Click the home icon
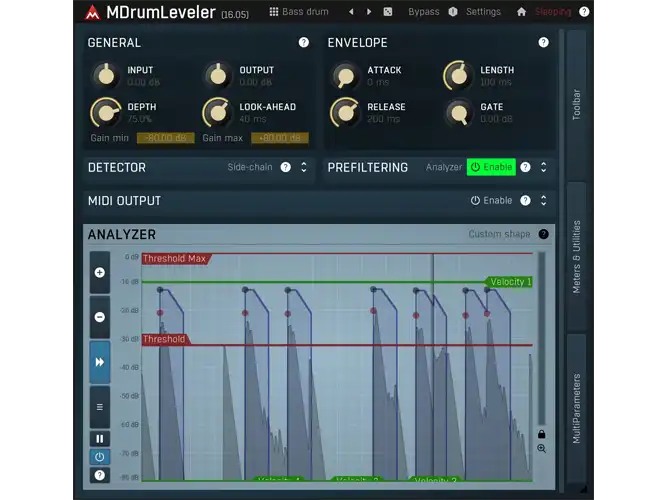 click(522, 12)
